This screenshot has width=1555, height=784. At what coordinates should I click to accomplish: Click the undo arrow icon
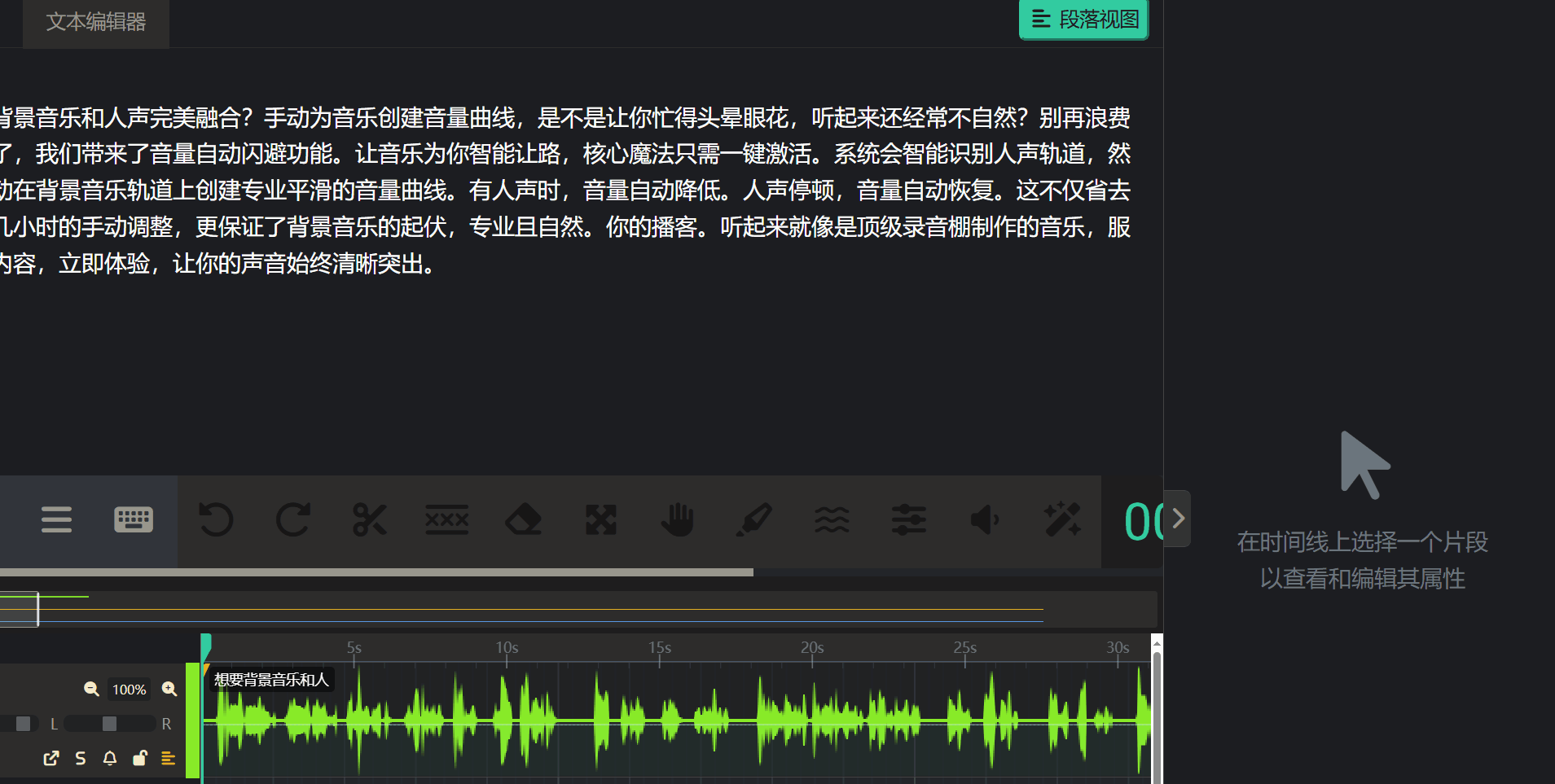(x=216, y=519)
